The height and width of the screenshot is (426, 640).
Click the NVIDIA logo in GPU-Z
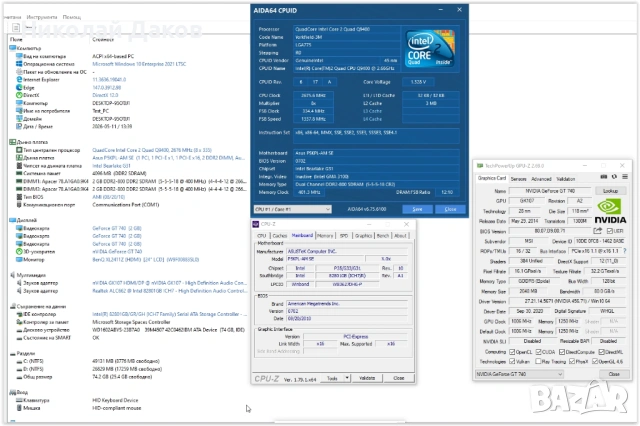coord(610,211)
